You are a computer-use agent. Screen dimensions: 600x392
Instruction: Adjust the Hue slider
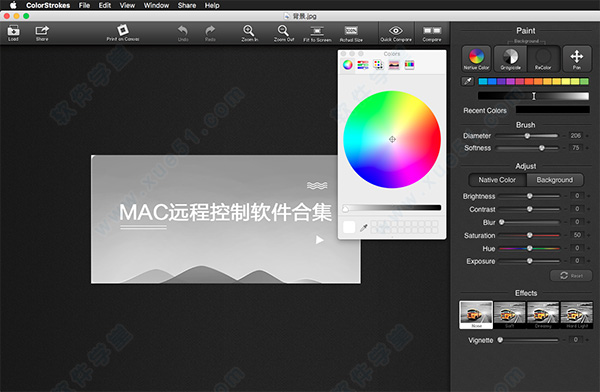coord(529,248)
